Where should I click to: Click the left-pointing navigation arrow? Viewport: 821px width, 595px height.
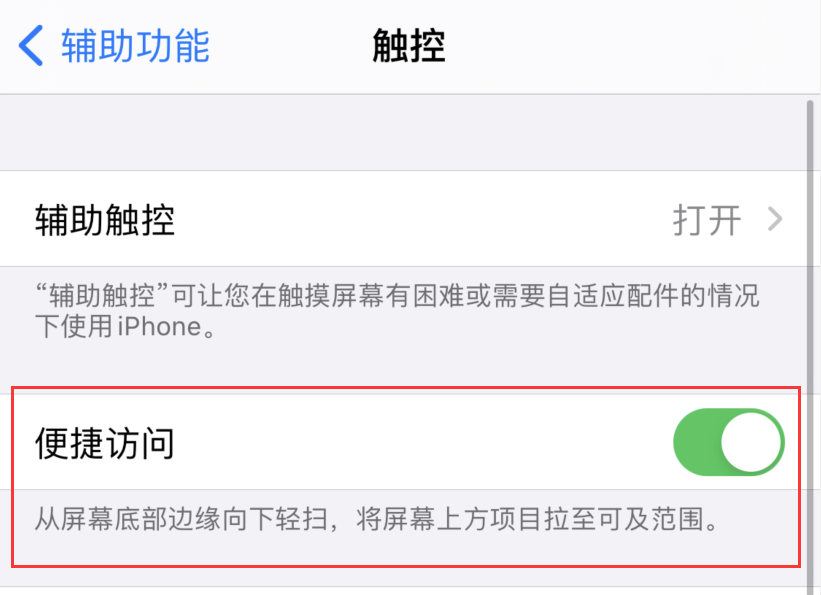click(x=28, y=46)
